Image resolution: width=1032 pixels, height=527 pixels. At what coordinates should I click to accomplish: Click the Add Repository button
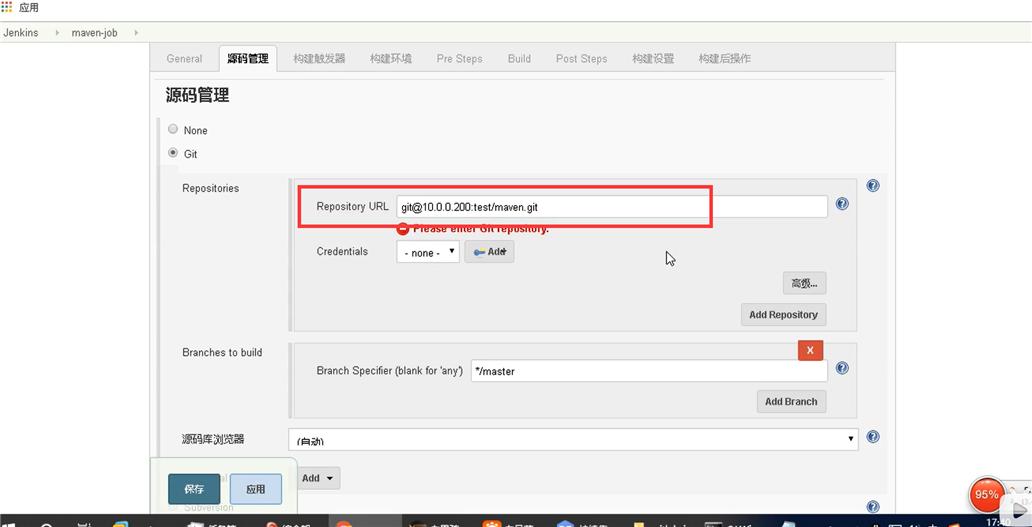tap(783, 314)
